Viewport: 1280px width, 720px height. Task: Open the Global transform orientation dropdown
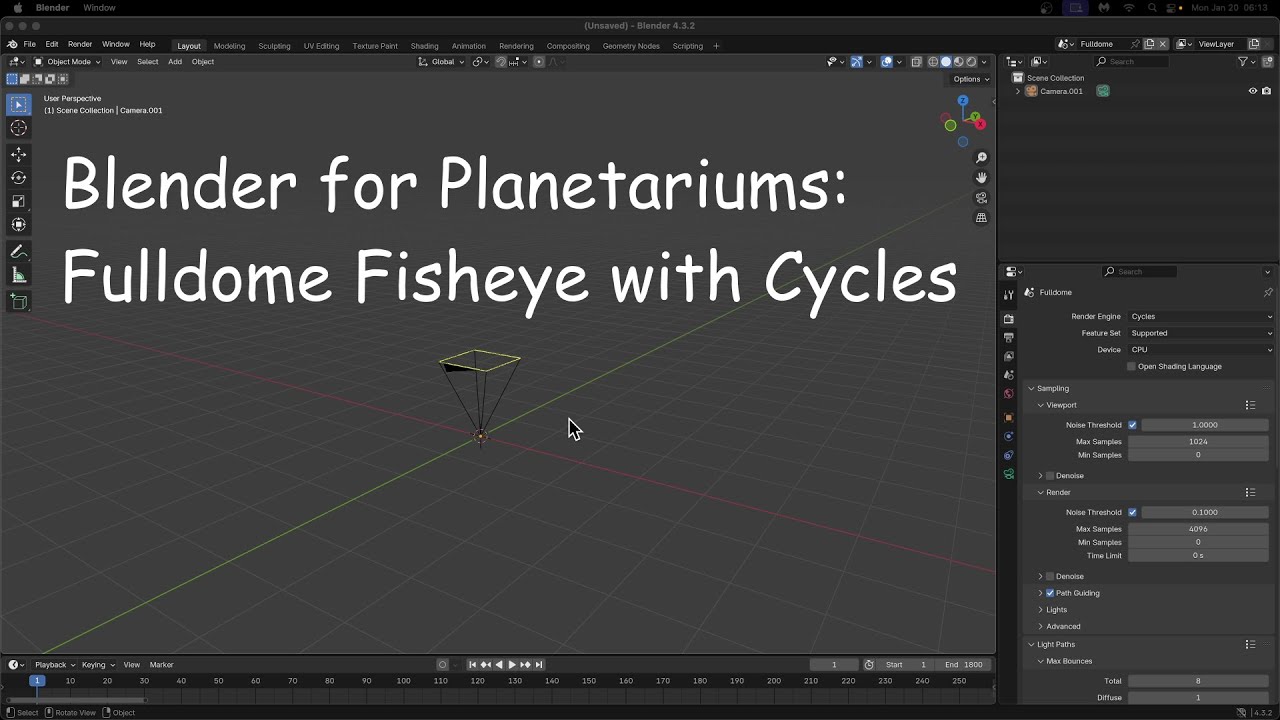(442, 62)
